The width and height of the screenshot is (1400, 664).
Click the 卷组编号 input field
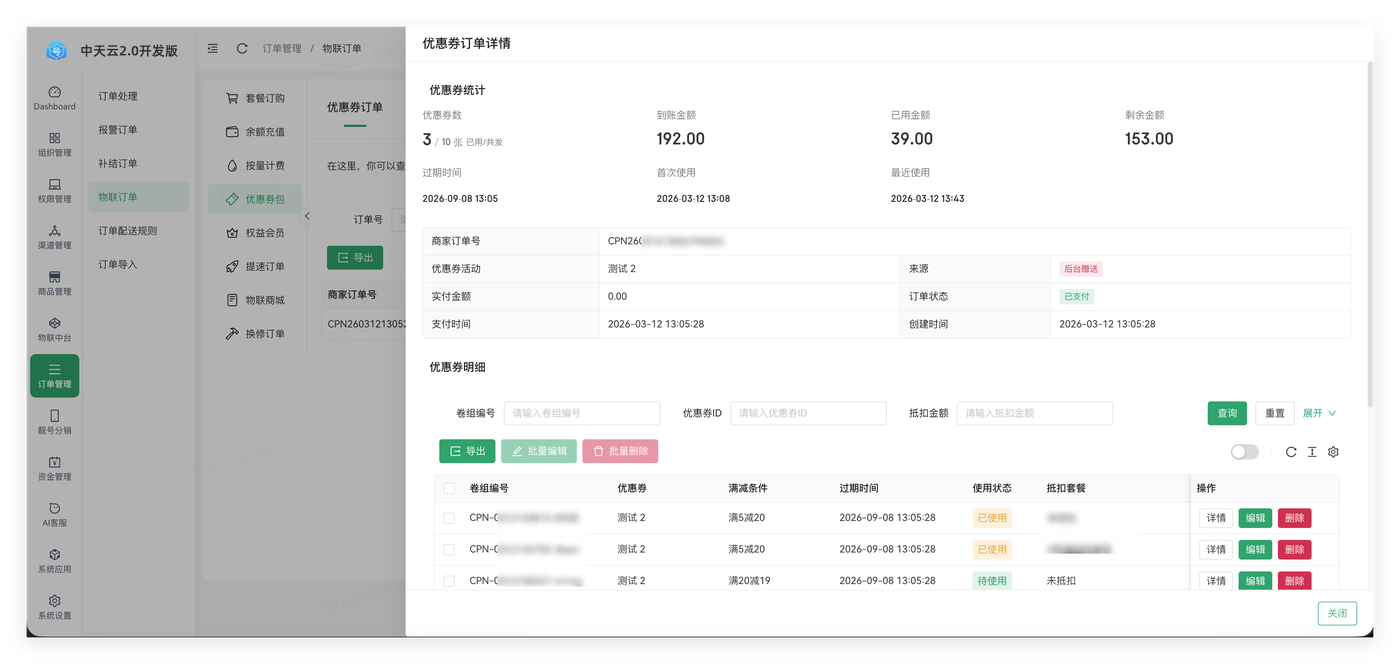pos(582,413)
